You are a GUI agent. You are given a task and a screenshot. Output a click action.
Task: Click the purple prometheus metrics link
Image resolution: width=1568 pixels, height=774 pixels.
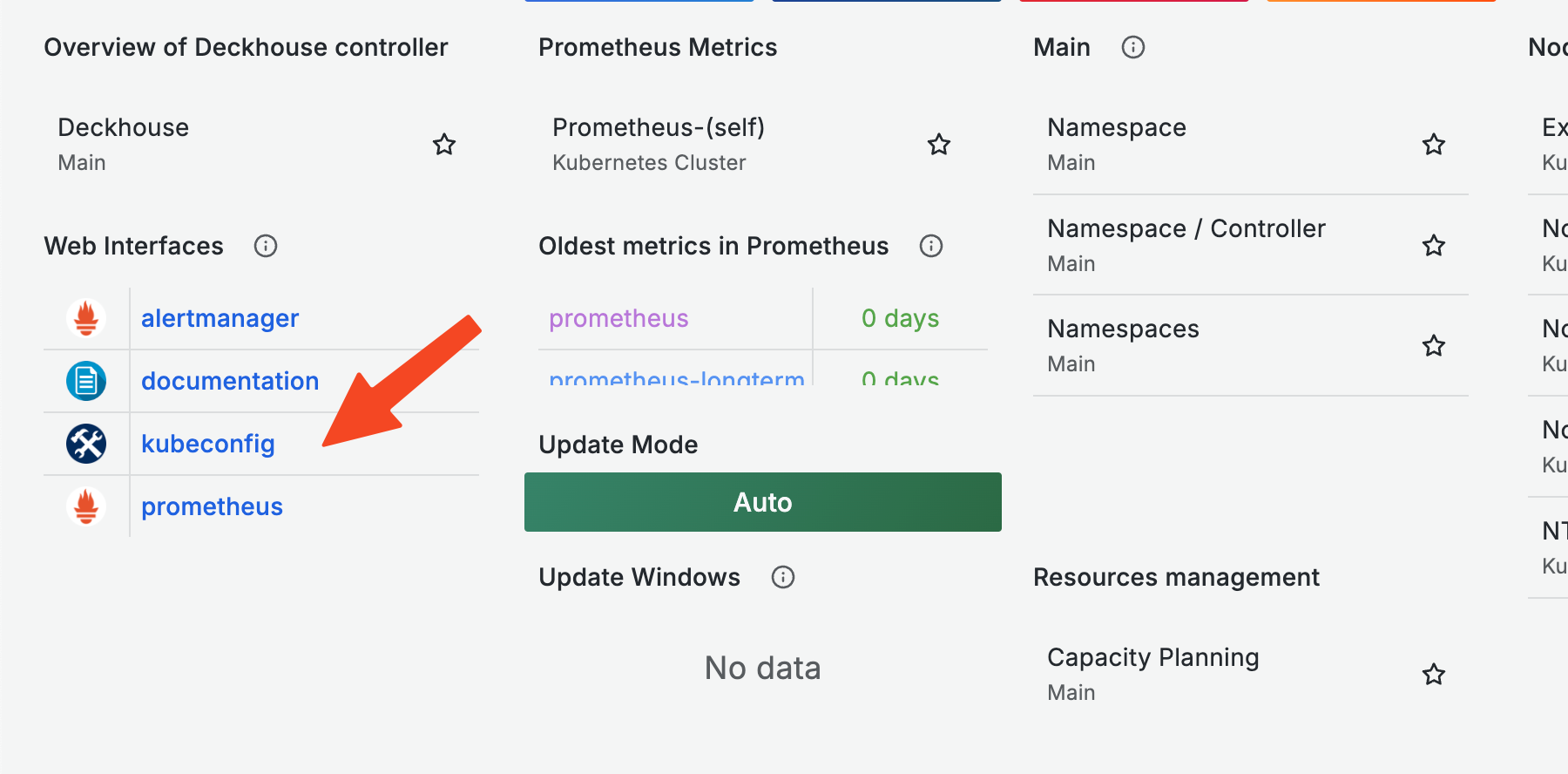coord(618,318)
